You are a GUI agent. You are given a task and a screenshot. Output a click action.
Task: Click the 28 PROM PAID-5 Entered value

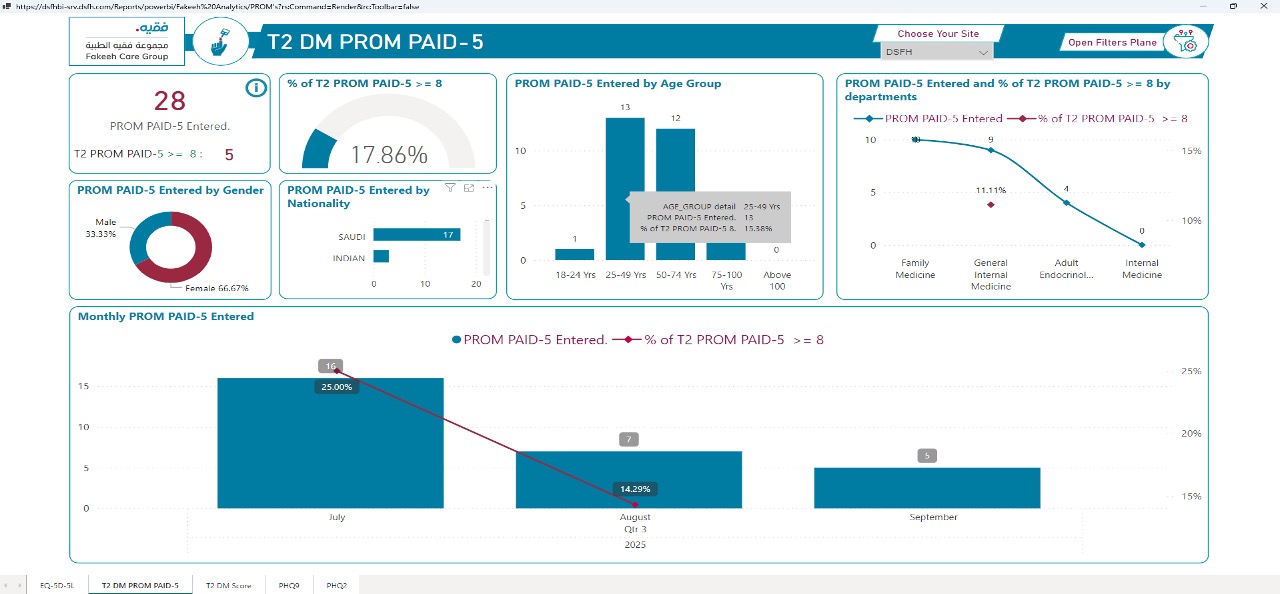[x=170, y=100]
